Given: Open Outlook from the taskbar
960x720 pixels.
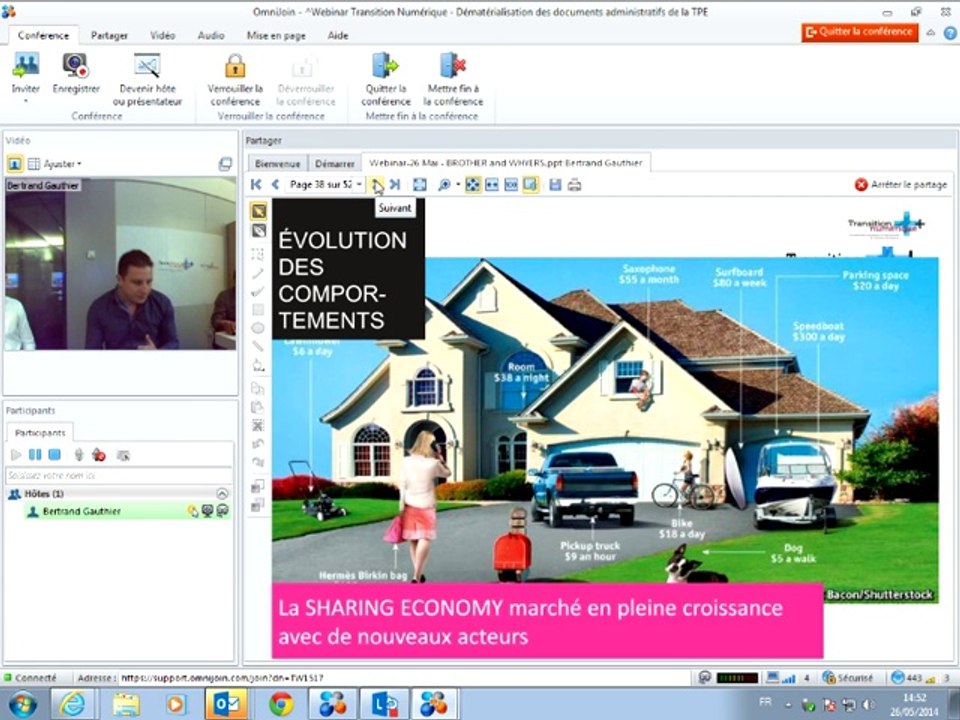Looking at the screenshot, I should (226, 704).
